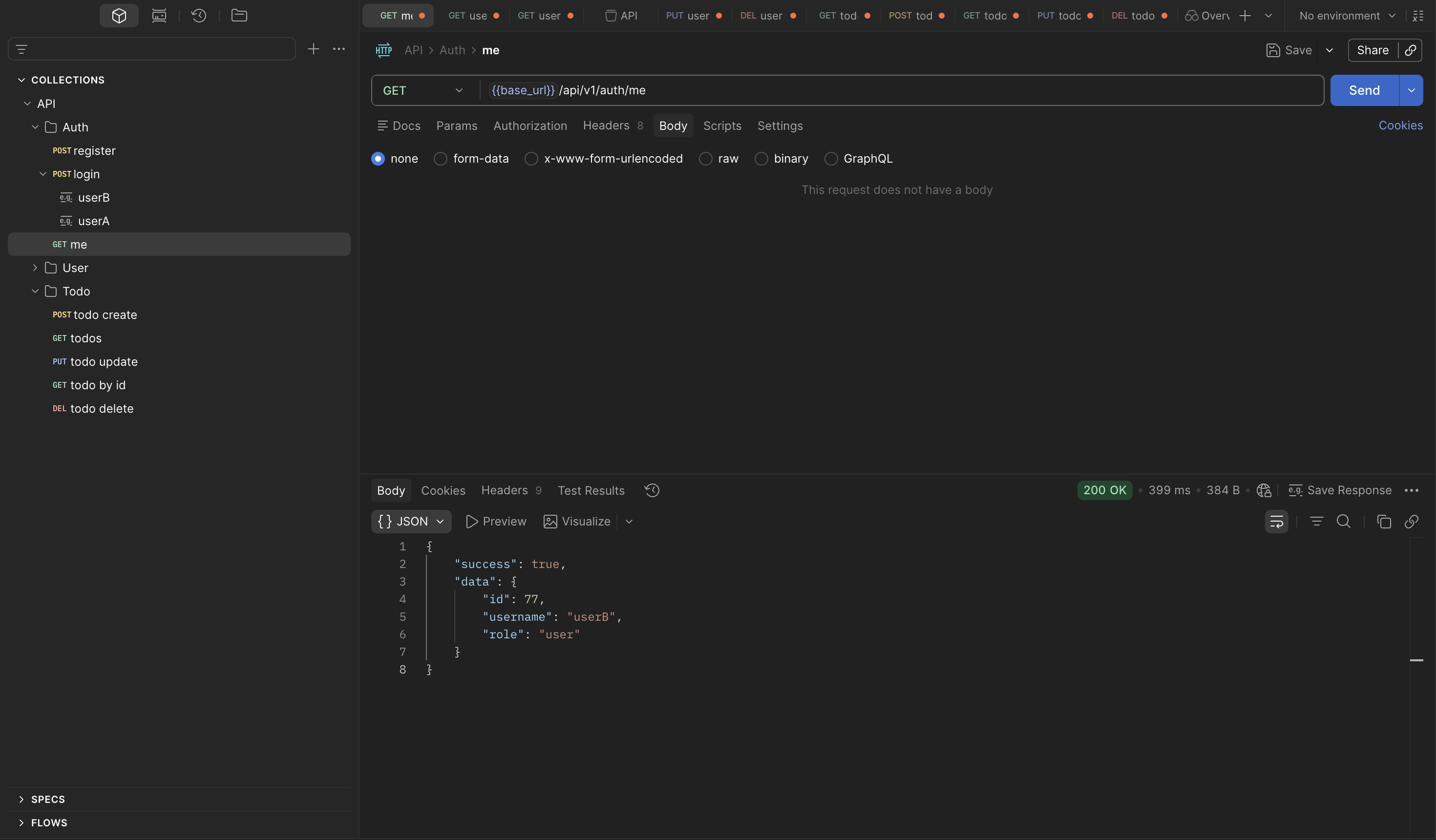Click Save Response
This screenshot has width=1436, height=840.
pyautogui.click(x=1340, y=490)
